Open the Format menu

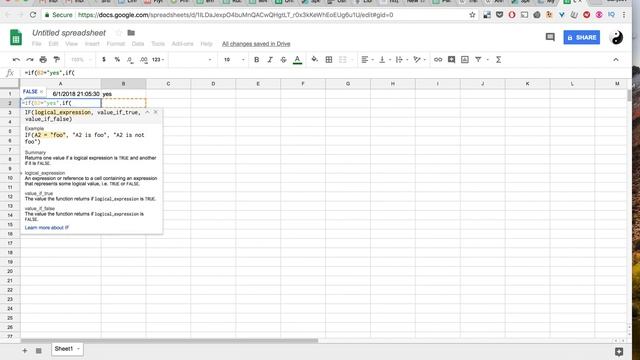[116, 44]
